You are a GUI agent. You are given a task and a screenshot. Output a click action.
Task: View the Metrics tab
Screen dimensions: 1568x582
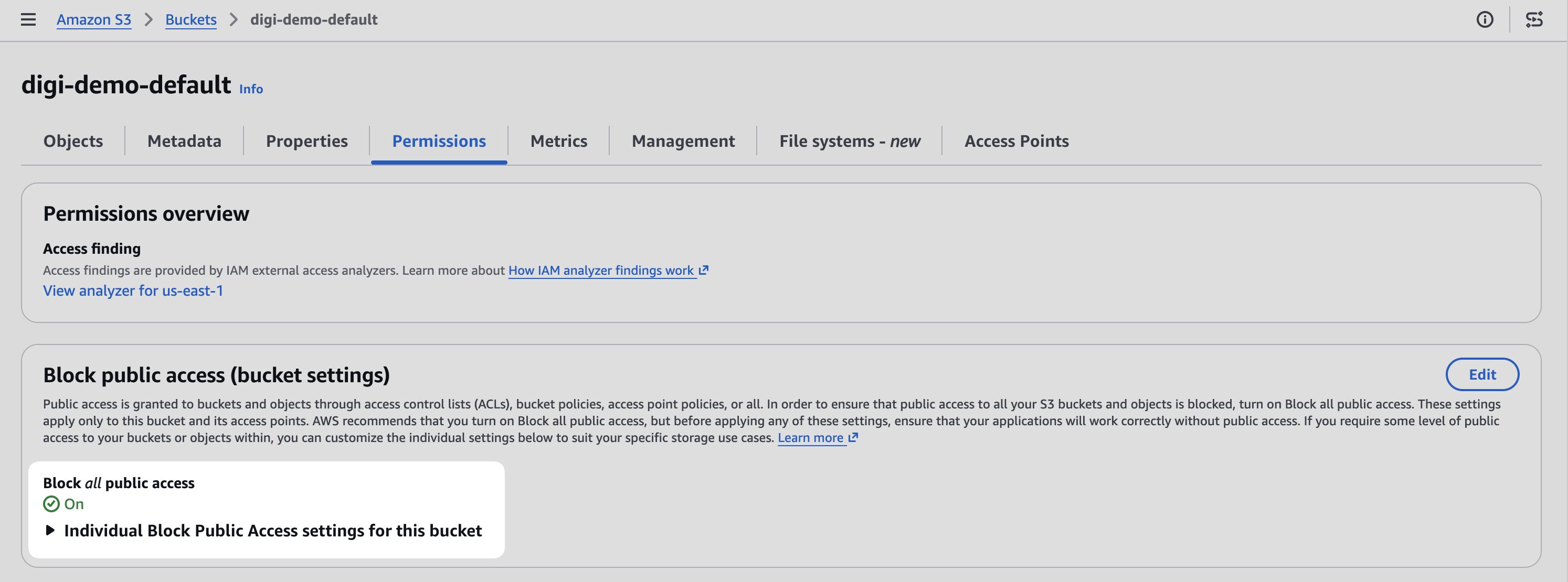(559, 141)
